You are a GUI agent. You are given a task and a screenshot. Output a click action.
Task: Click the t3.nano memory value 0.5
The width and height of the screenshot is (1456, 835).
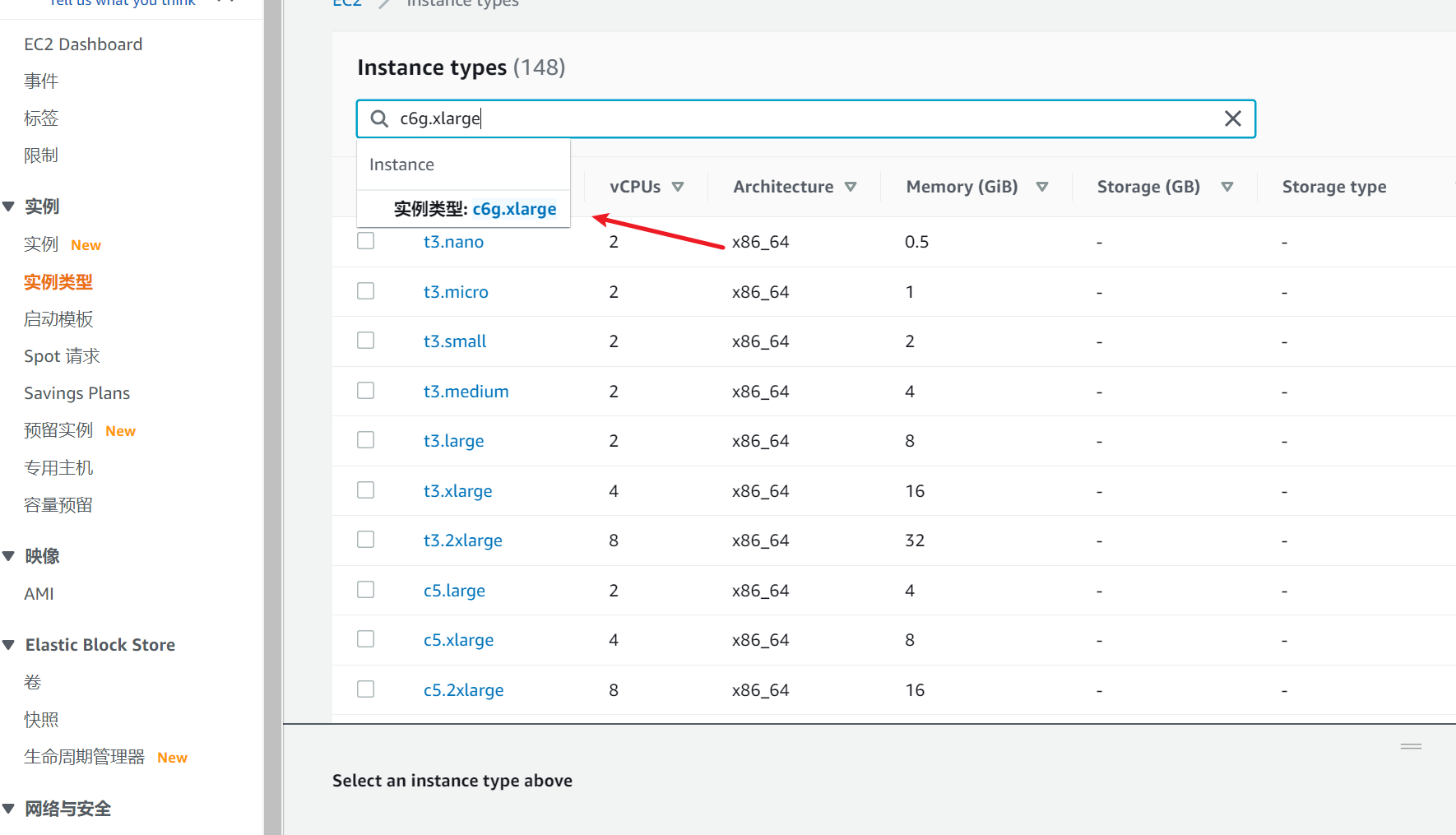(x=916, y=242)
